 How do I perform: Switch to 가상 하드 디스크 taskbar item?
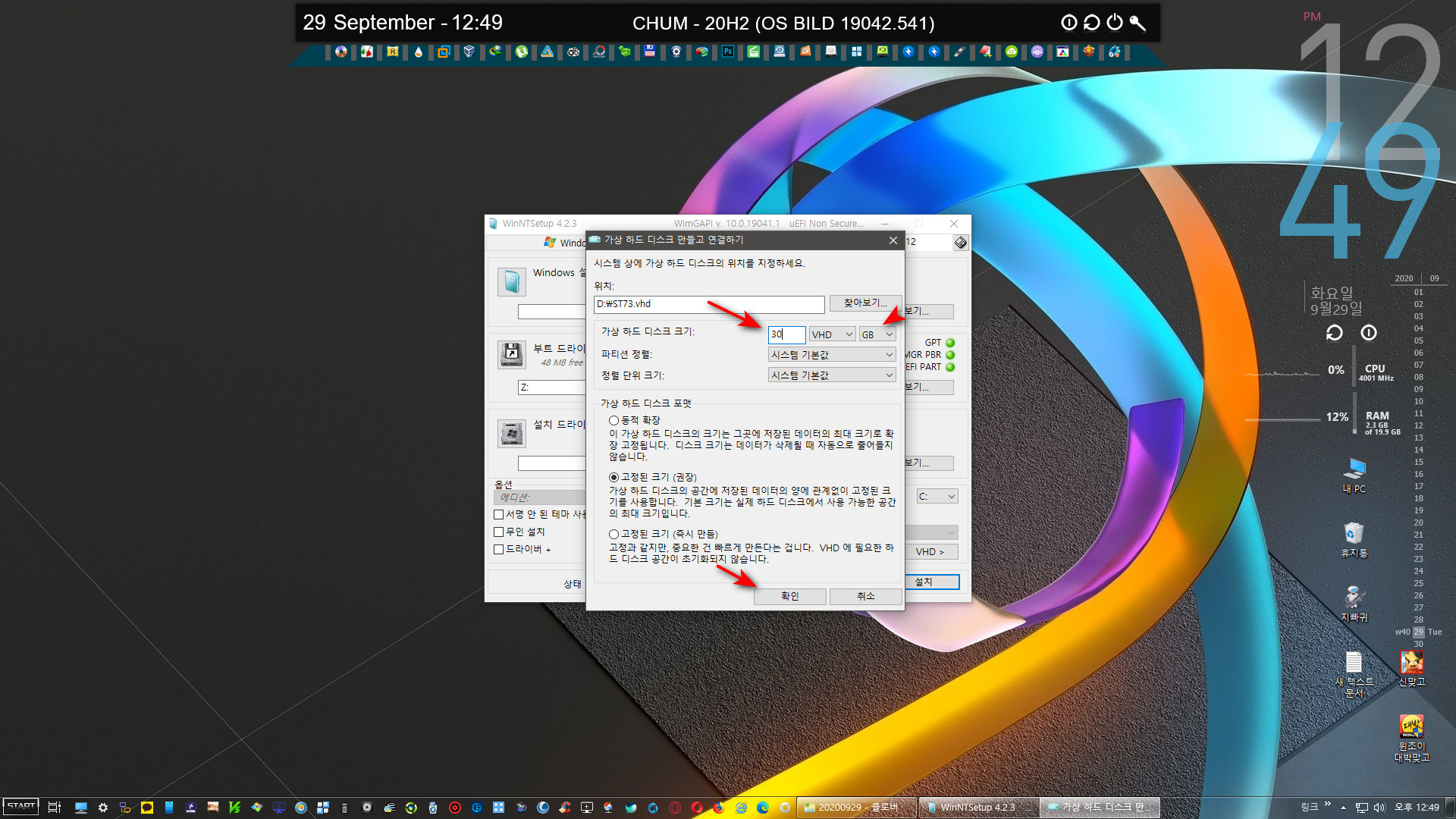coord(1100,808)
